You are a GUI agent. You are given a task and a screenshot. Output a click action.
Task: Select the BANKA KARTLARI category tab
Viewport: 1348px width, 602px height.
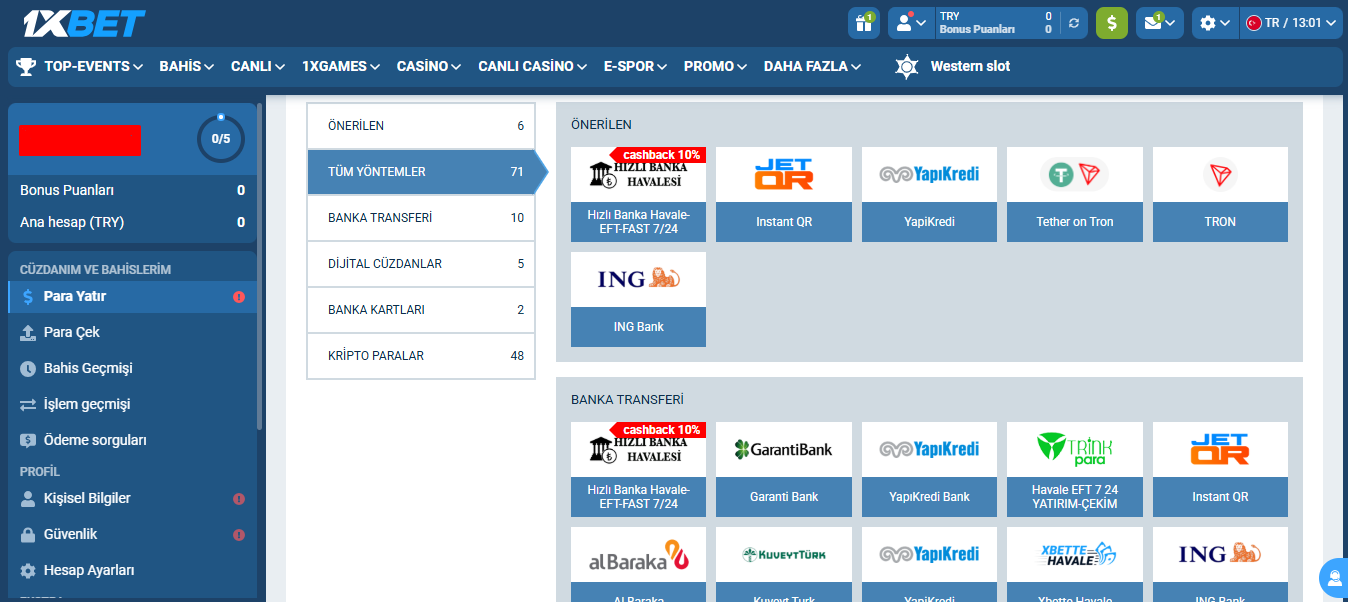pyautogui.click(x=421, y=310)
